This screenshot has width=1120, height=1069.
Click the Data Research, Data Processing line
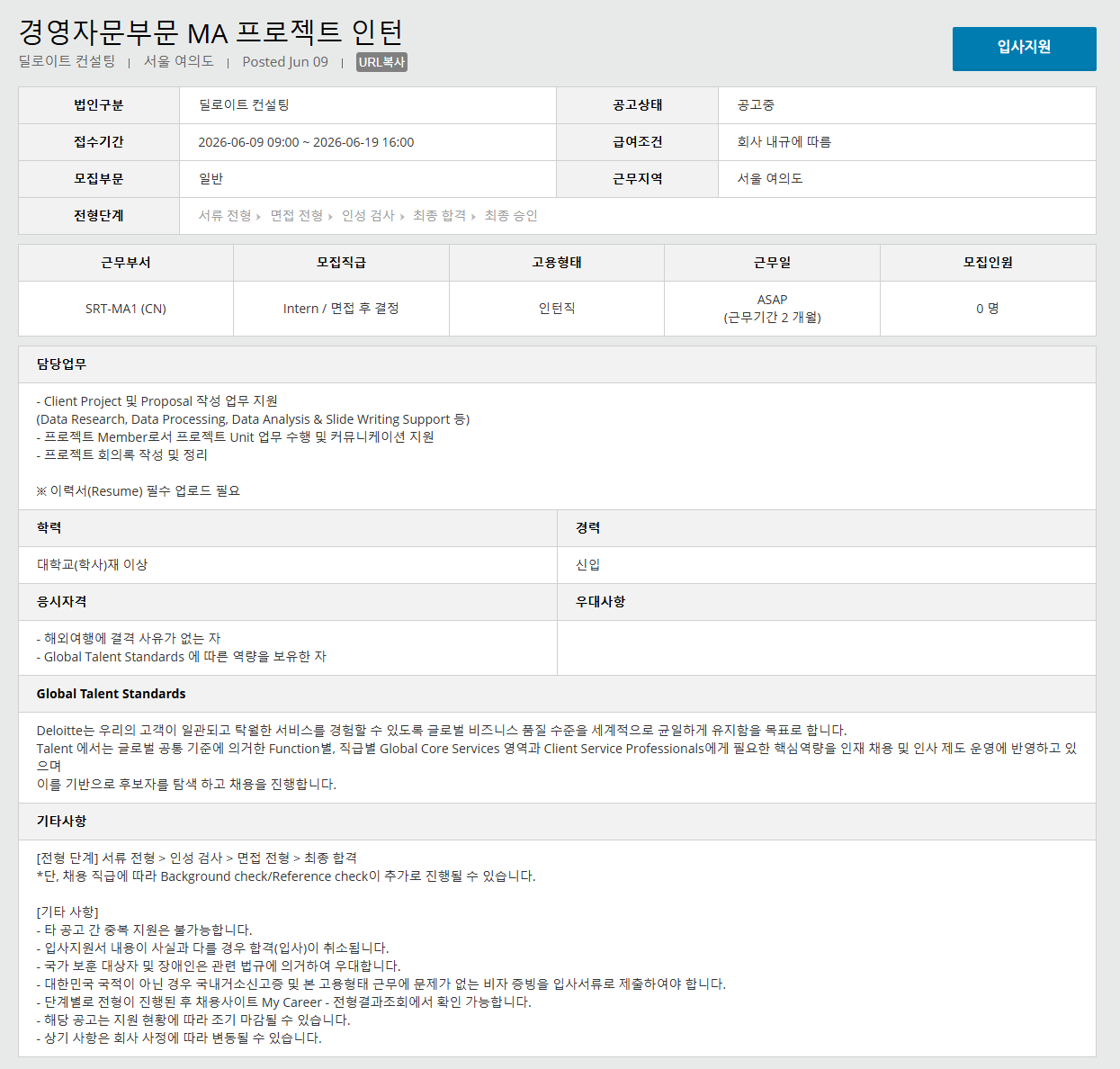click(253, 419)
